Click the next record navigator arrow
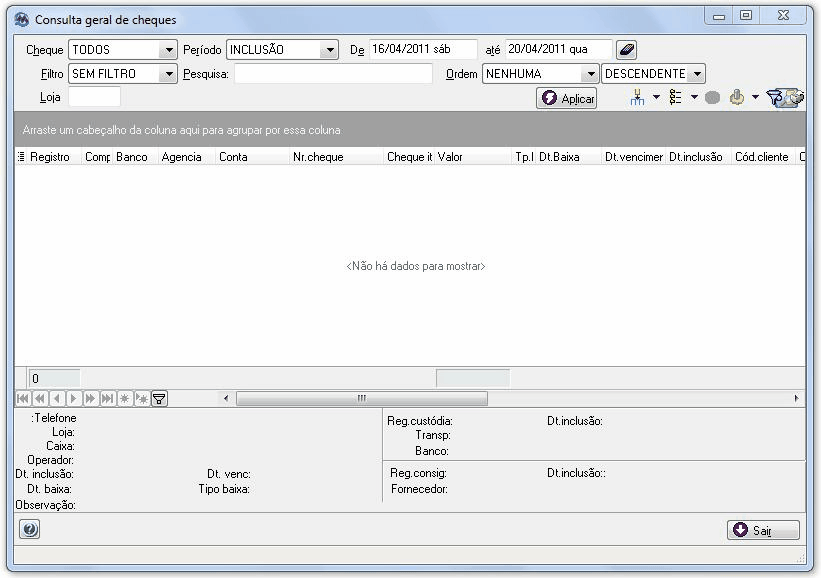Image resolution: width=821 pixels, height=578 pixels. pos(73,399)
